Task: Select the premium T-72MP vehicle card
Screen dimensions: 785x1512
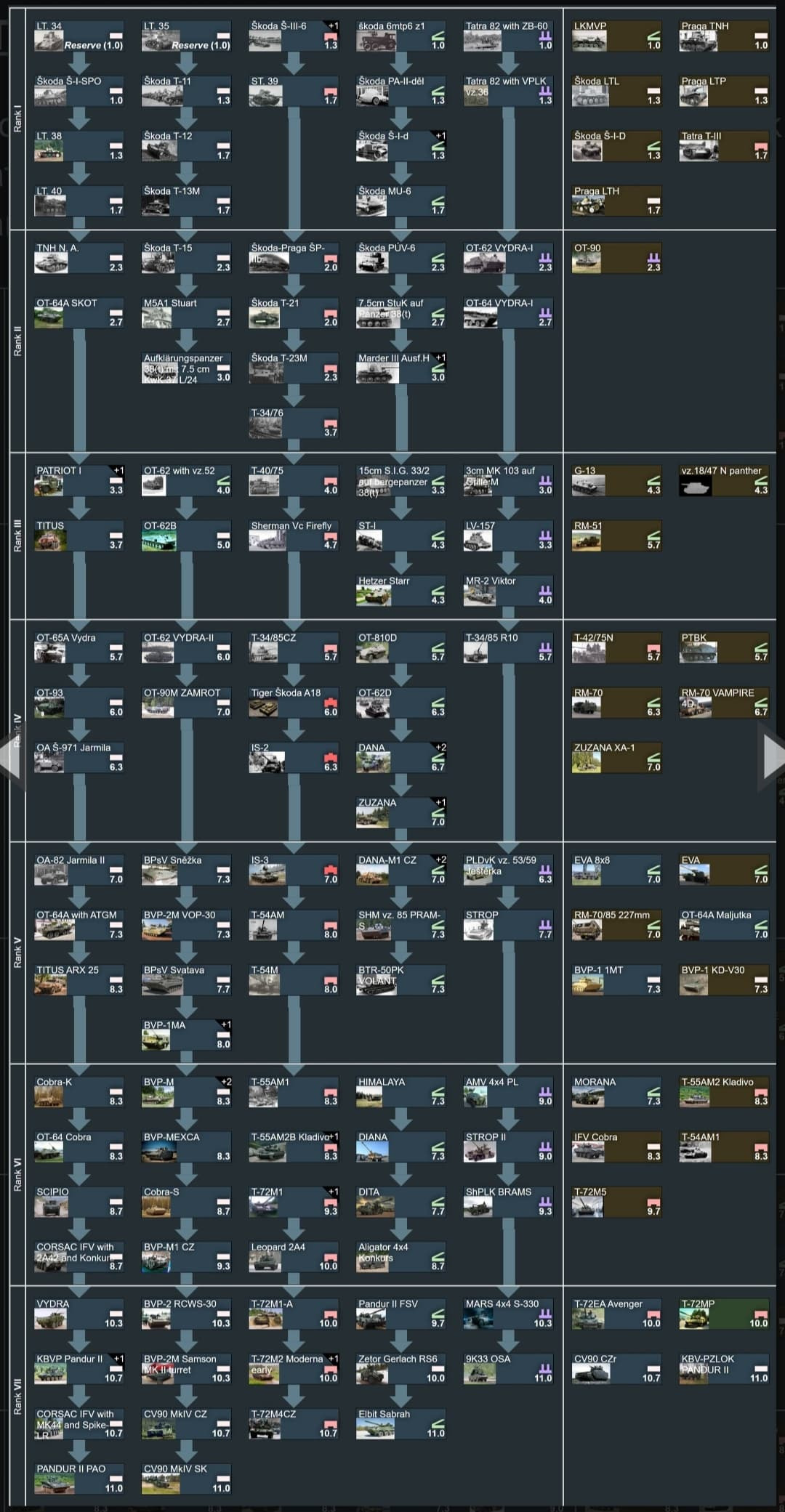Action: click(x=724, y=1314)
